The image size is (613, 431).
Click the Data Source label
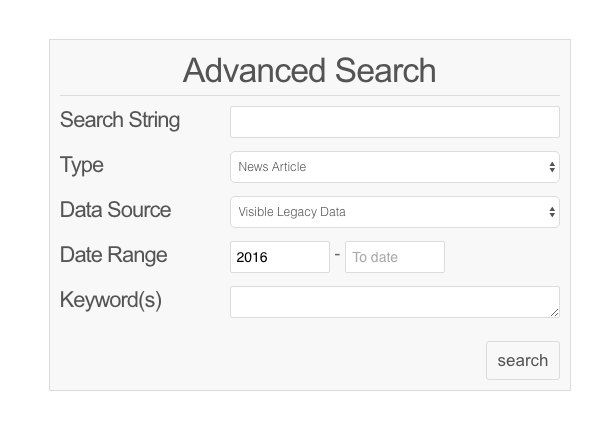115,210
